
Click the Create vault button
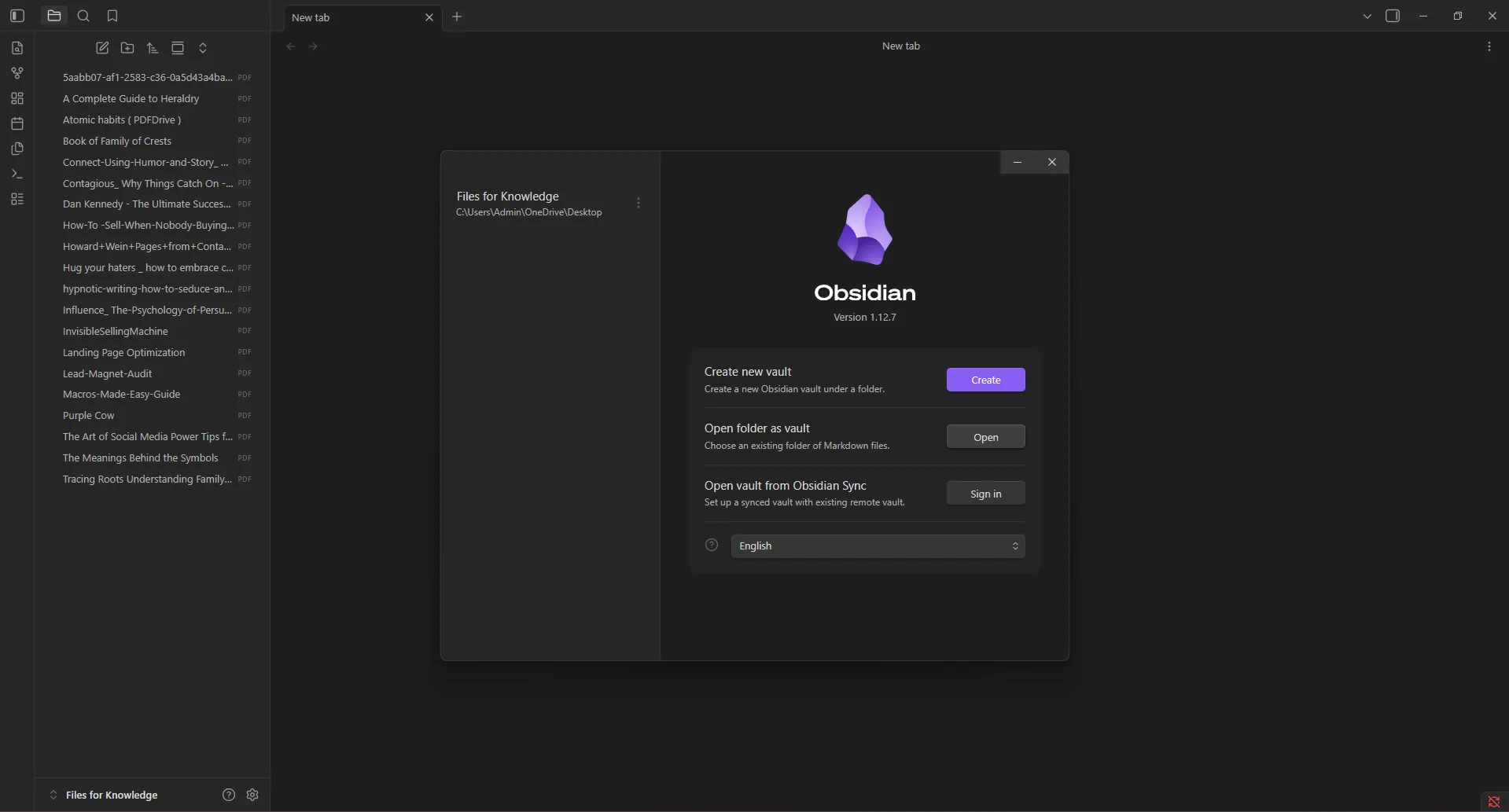coord(986,380)
